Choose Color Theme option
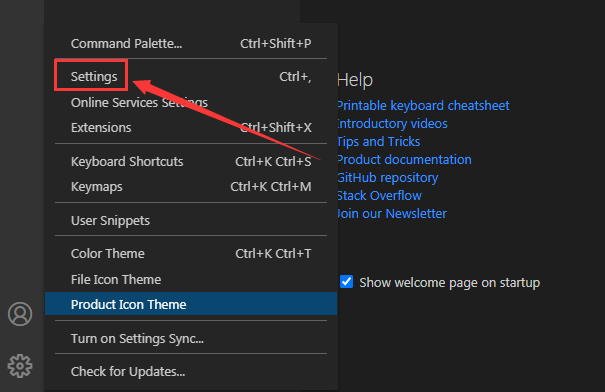605x392 pixels. 191,253
